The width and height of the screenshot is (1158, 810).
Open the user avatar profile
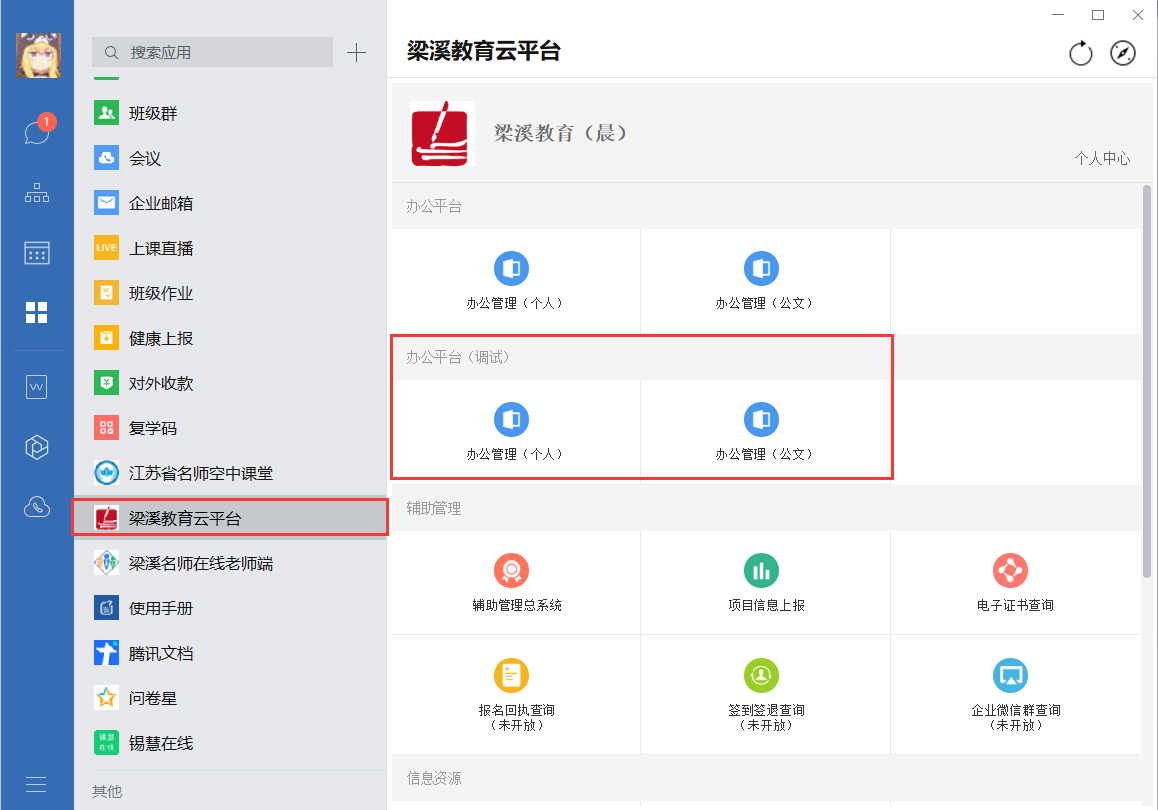[x=38, y=55]
